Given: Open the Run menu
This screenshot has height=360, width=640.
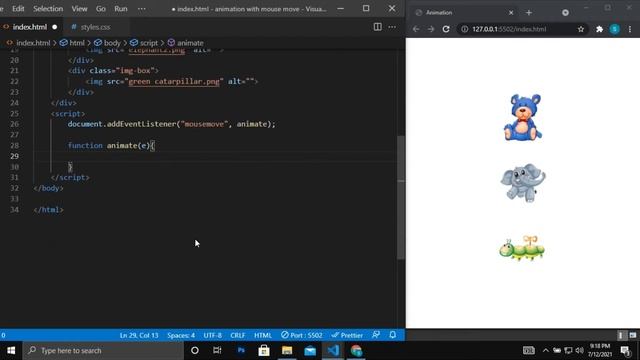Looking at the screenshot, I should point(120,9).
